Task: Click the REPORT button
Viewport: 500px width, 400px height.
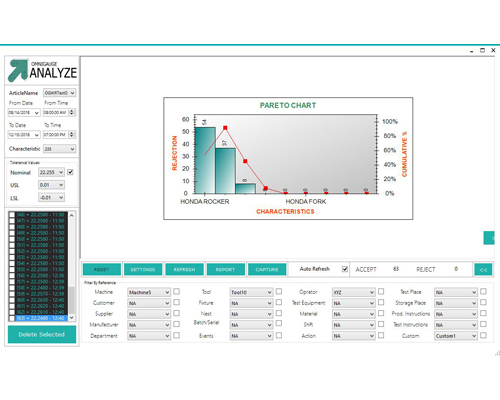Action: point(225,269)
